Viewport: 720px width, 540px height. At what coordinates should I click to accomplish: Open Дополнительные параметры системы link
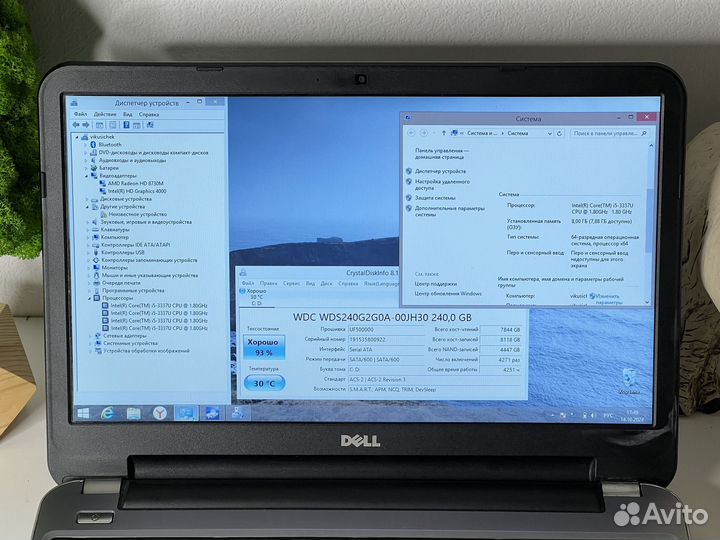[x=450, y=211]
